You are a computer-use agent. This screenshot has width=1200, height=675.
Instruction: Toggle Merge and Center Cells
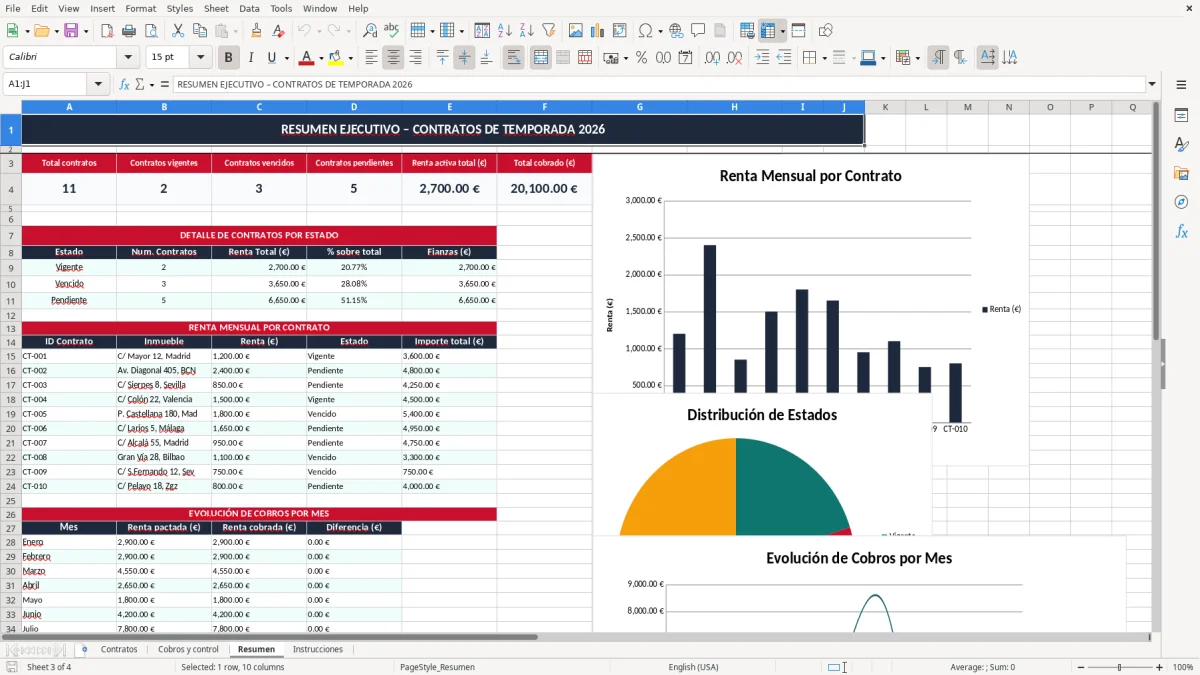[x=541, y=58]
